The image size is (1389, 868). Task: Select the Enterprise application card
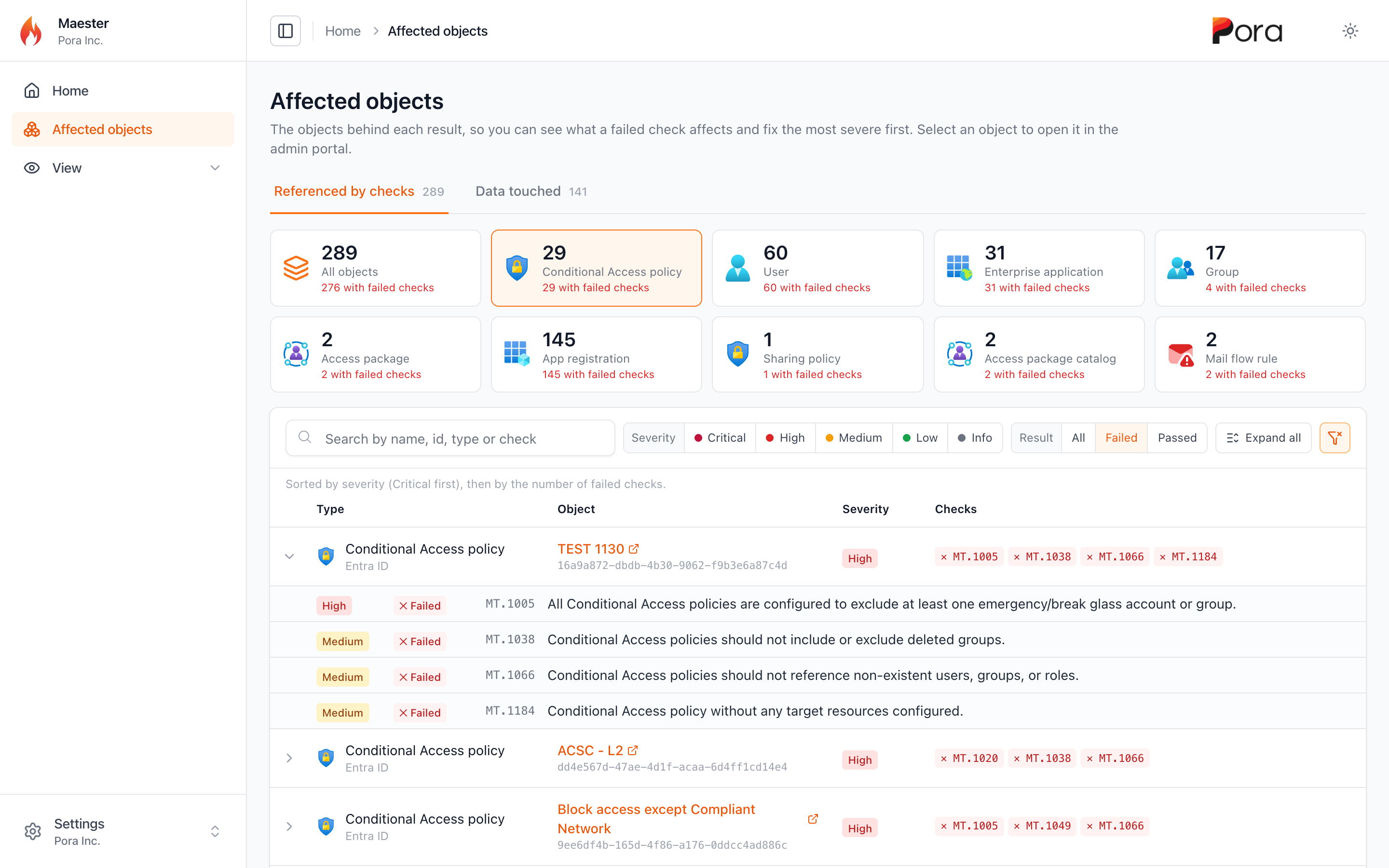[1038, 268]
